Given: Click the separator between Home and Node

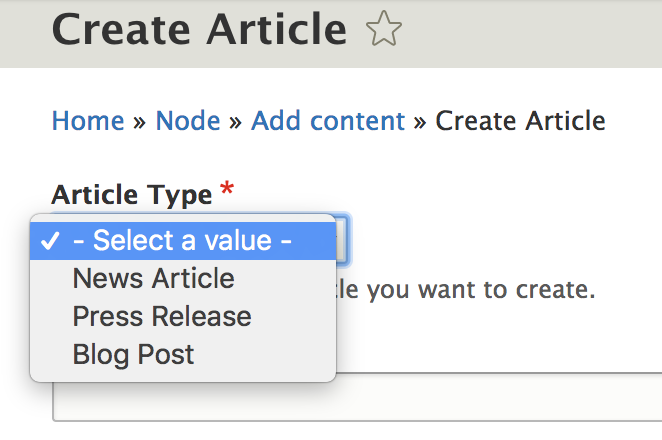Looking at the screenshot, I should tap(140, 123).
